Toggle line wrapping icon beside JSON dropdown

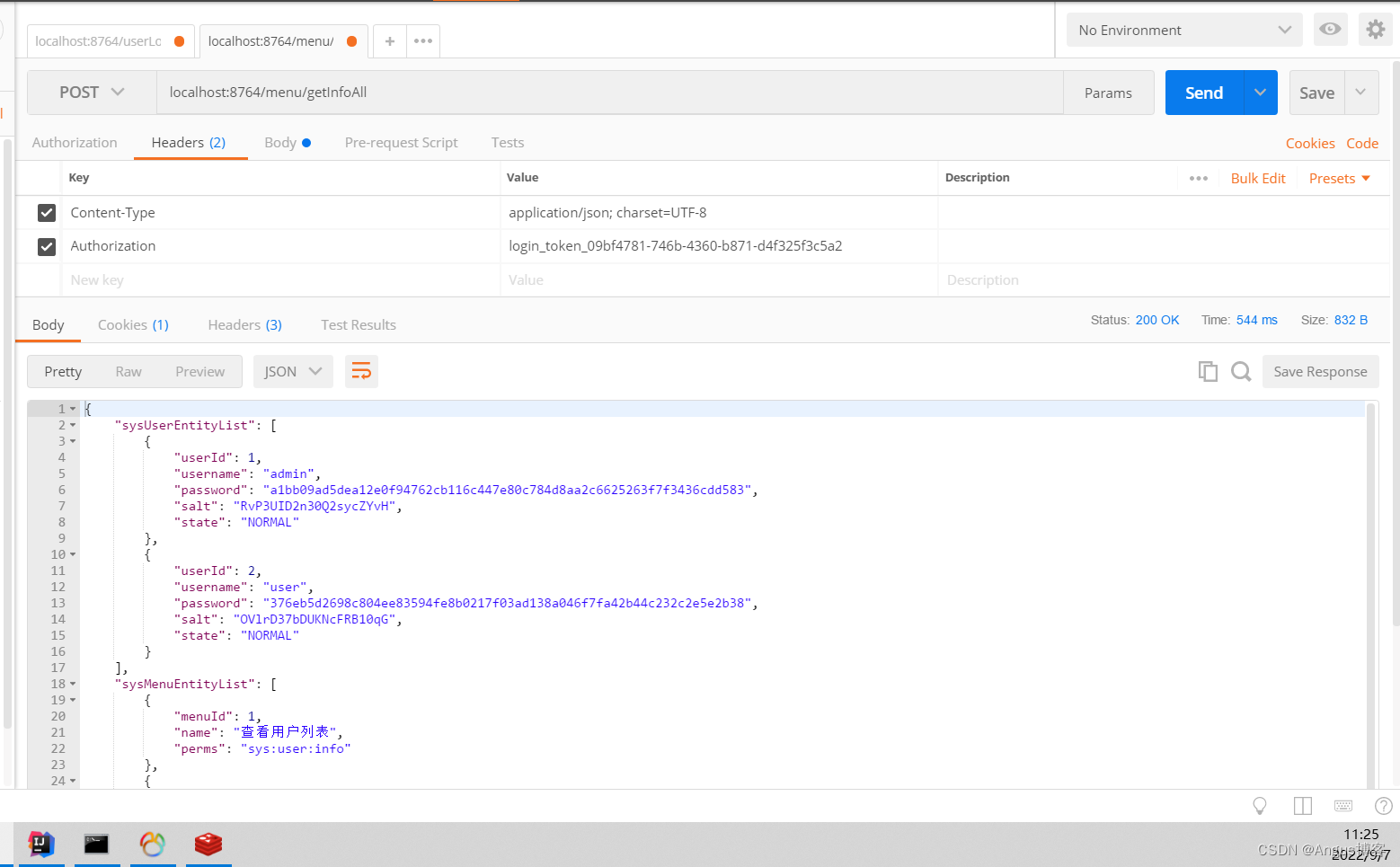click(x=361, y=371)
